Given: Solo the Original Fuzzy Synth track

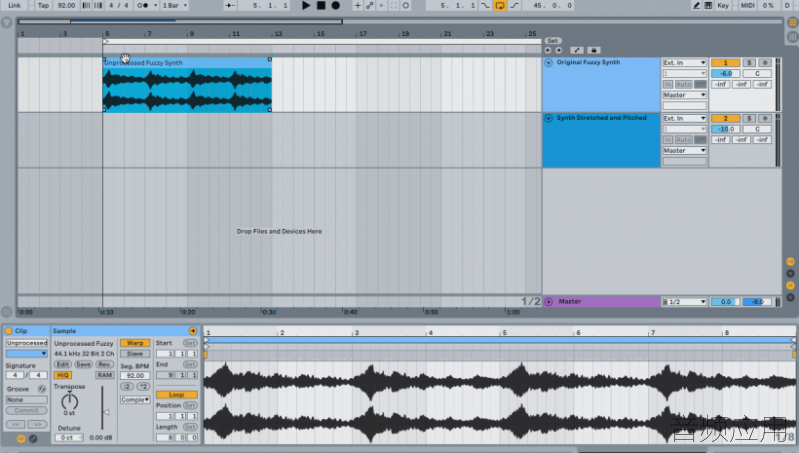Looking at the screenshot, I should tap(749, 63).
